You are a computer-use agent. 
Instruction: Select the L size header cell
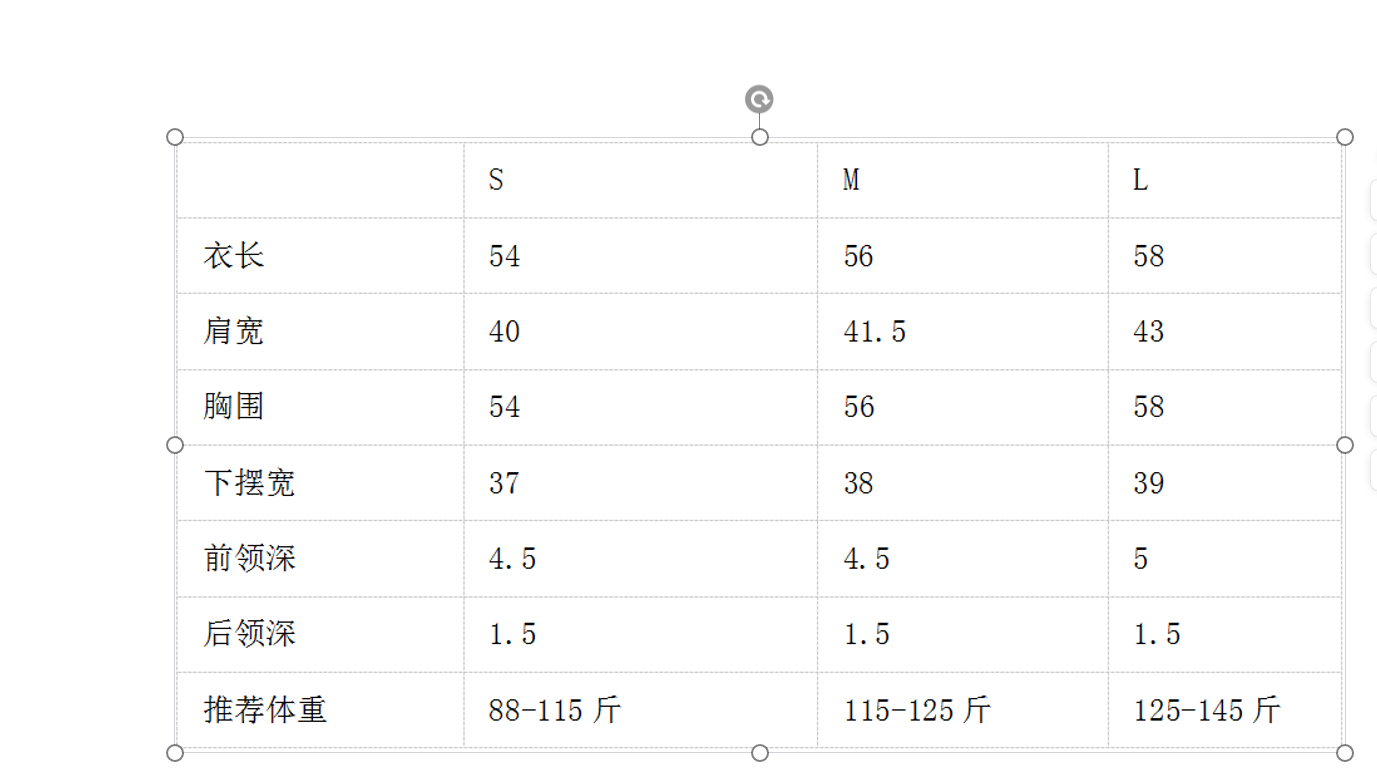[x=1224, y=180]
